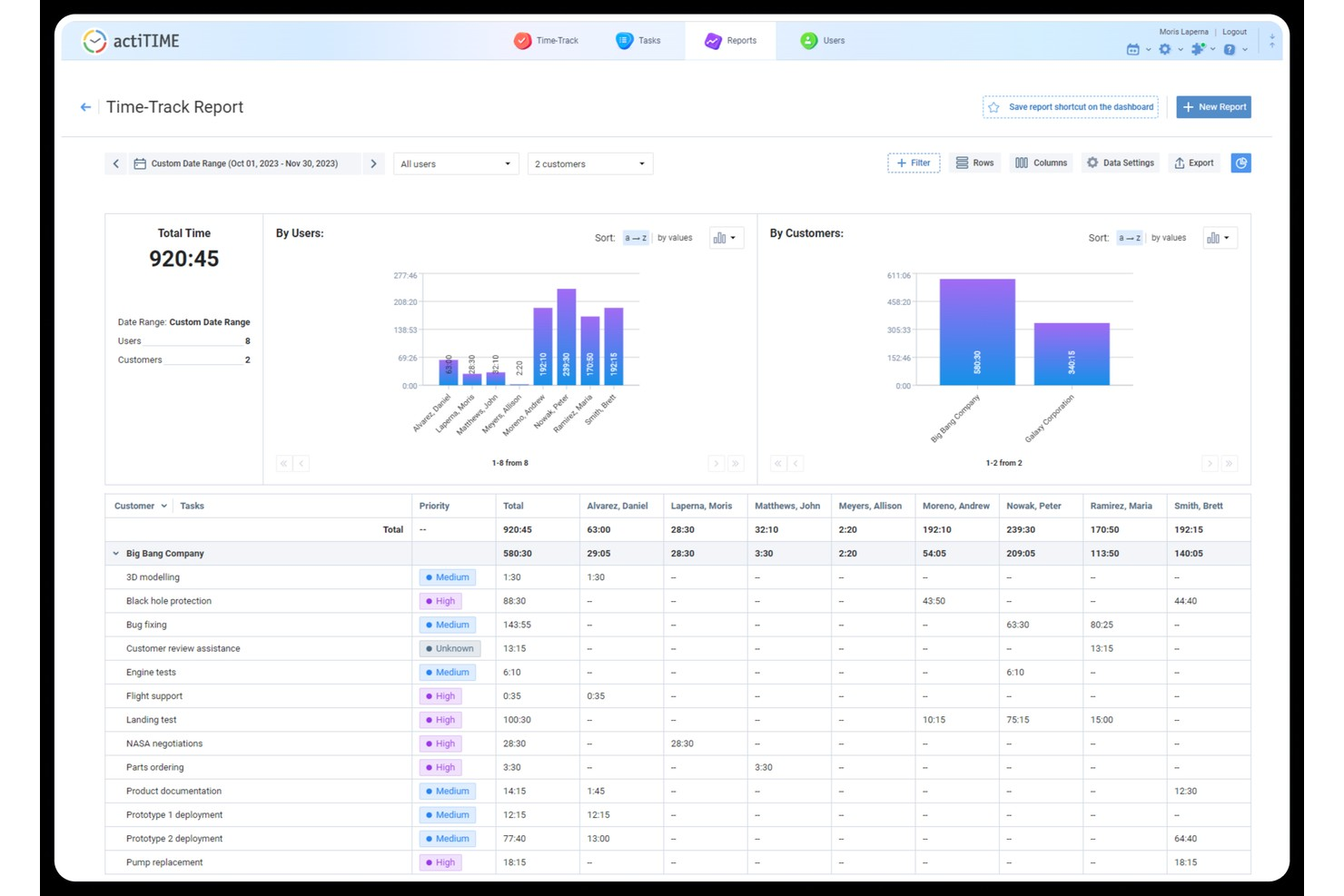This screenshot has width=1344, height=896.
Task: Open Data Settings
Action: coord(1121,163)
